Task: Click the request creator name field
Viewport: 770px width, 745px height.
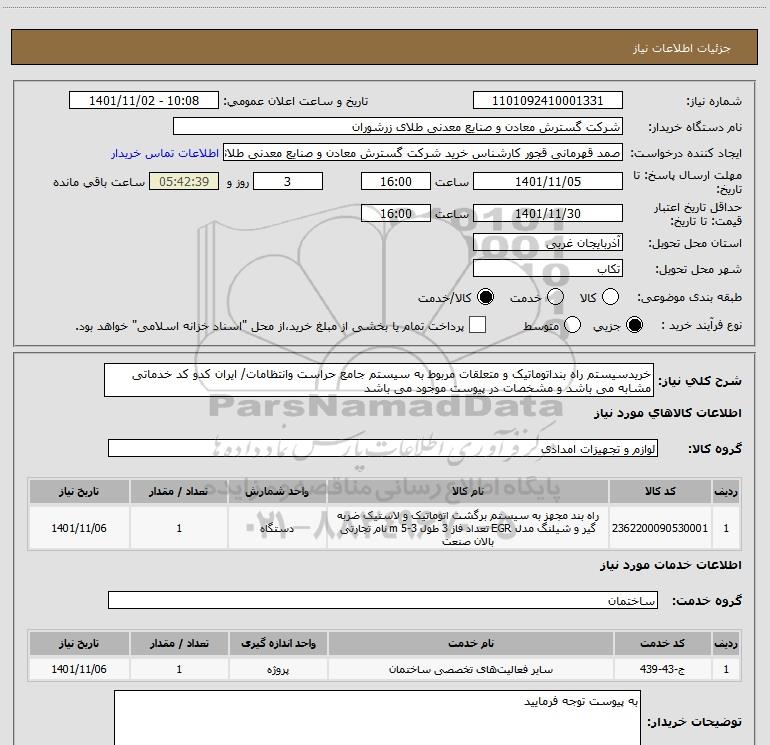Action: pos(423,153)
